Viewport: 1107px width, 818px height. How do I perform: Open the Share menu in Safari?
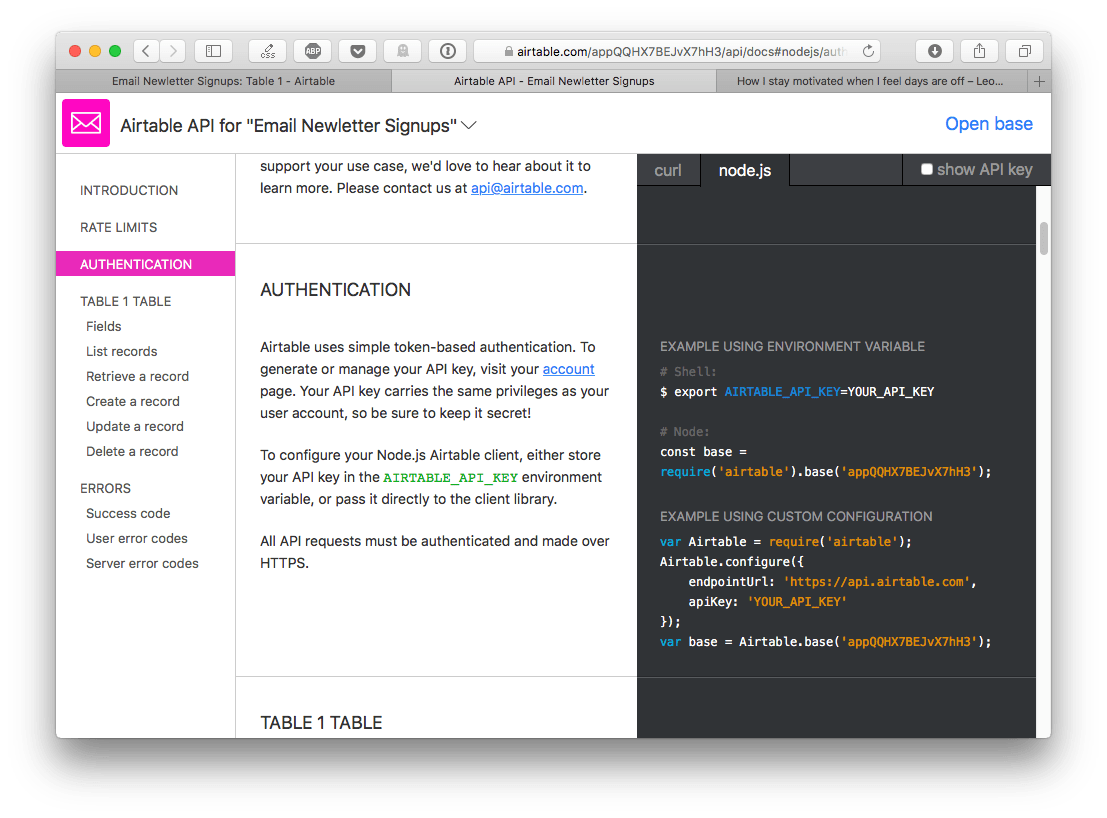click(979, 51)
